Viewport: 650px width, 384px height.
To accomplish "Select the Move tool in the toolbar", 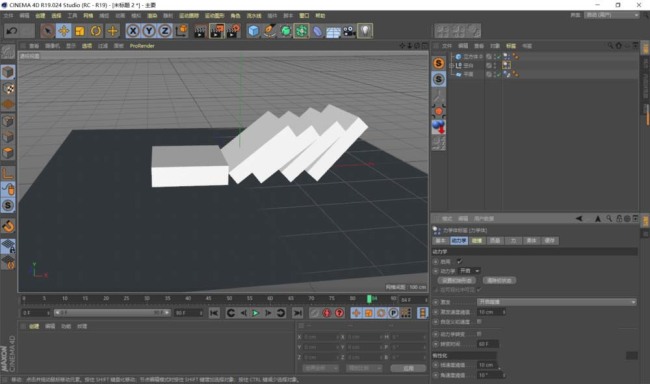I will tap(63, 31).
